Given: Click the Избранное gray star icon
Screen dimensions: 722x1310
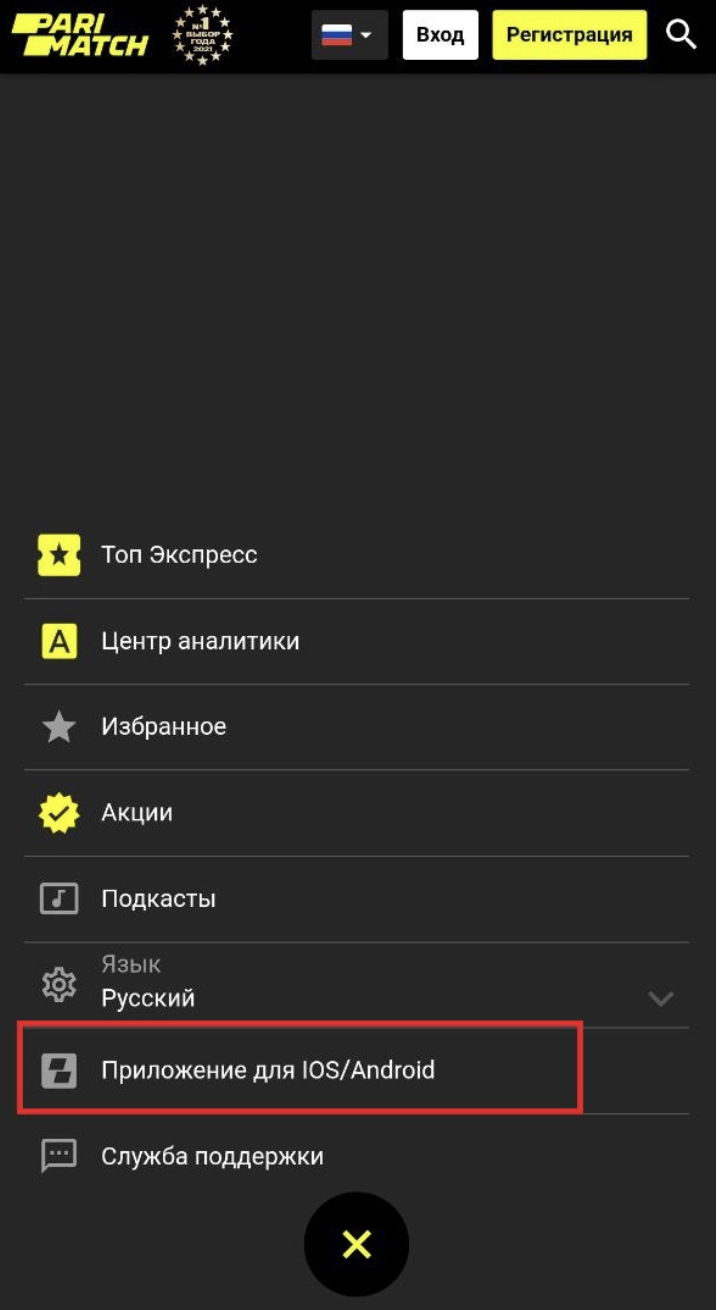Looking at the screenshot, I should click(59, 727).
